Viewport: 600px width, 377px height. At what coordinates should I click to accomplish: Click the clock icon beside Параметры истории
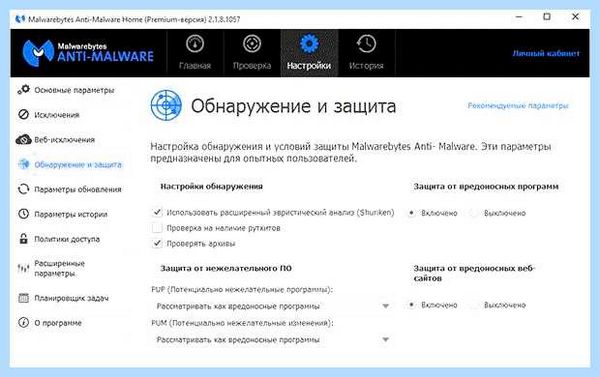23,214
